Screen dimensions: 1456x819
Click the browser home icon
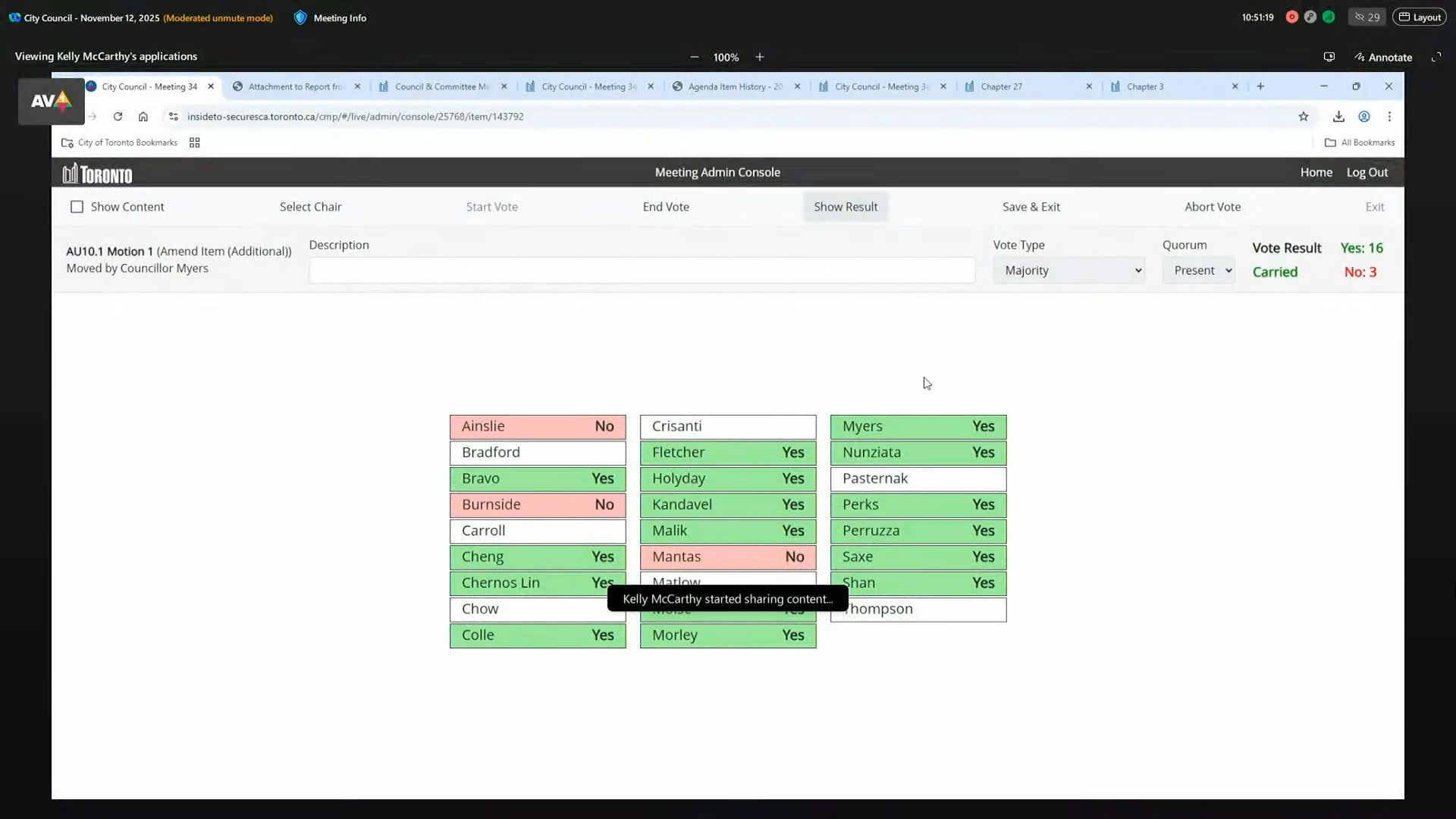[143, 117]
